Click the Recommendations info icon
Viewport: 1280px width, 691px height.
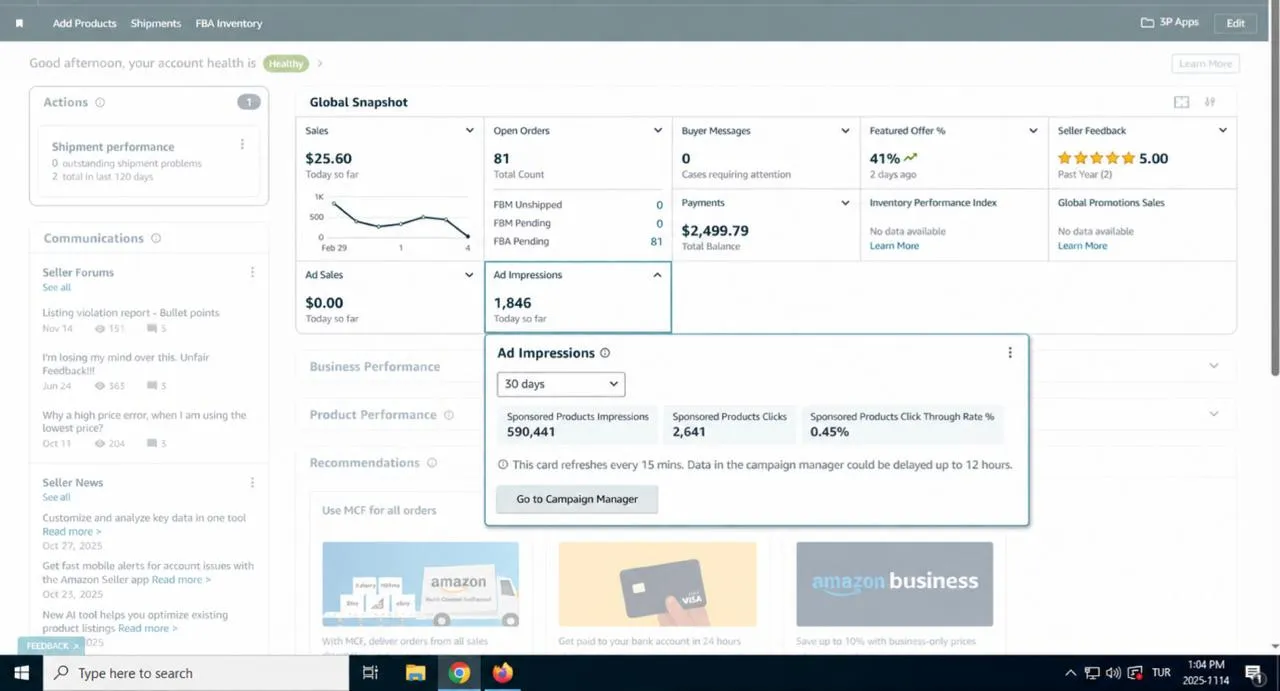coord(432,463)
